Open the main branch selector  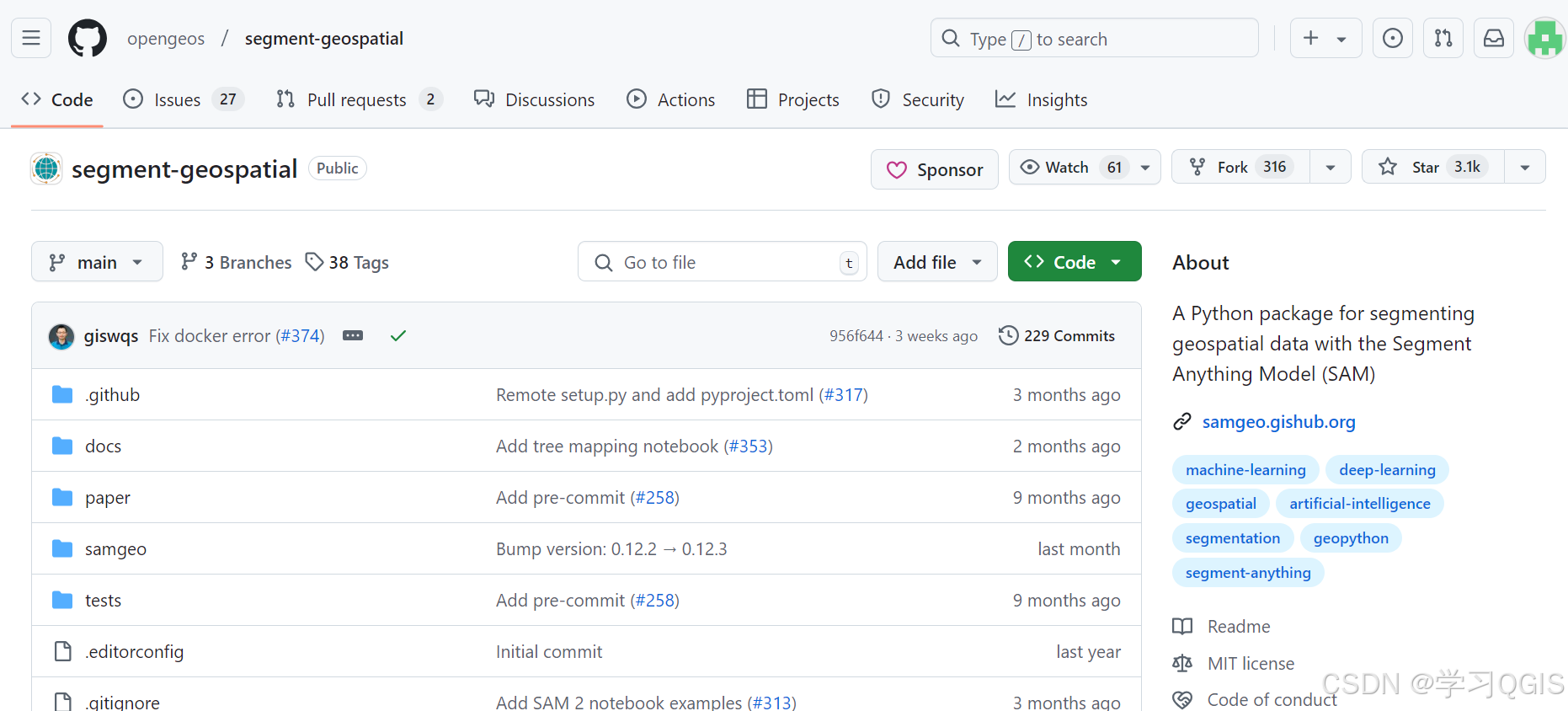(97, 262)
